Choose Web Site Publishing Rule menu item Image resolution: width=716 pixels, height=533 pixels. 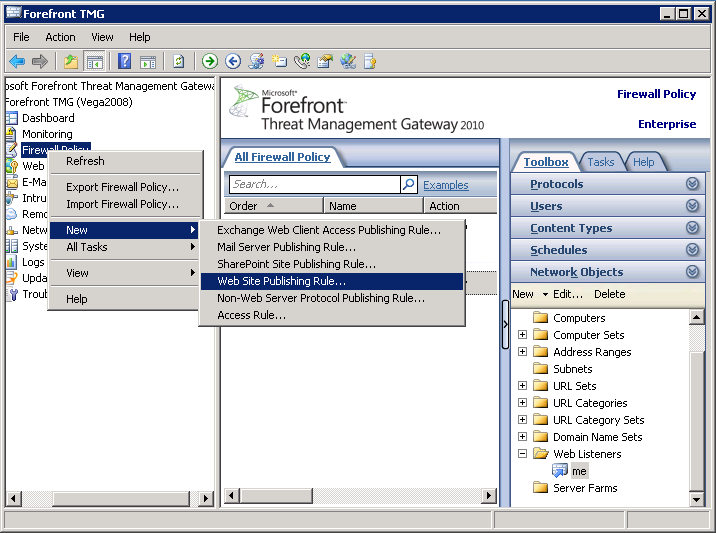[x=281, y=281]
